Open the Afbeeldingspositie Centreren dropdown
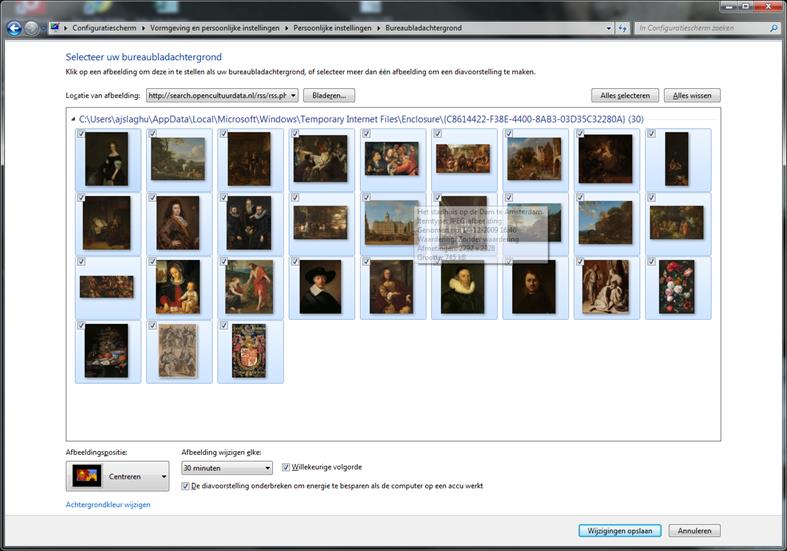 117,476
